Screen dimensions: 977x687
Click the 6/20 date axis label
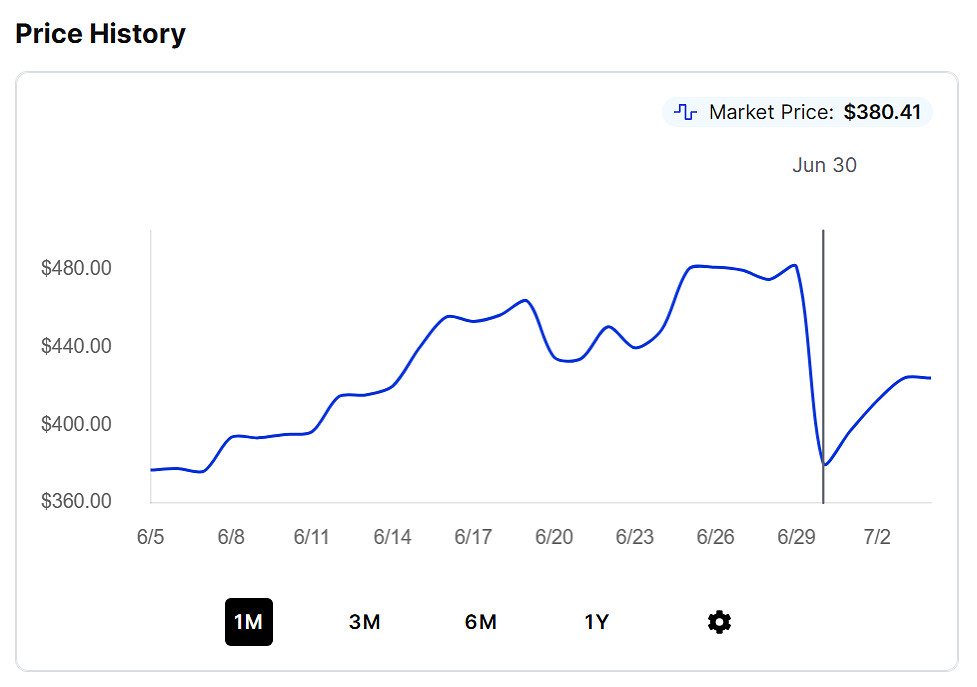[554, 537]
